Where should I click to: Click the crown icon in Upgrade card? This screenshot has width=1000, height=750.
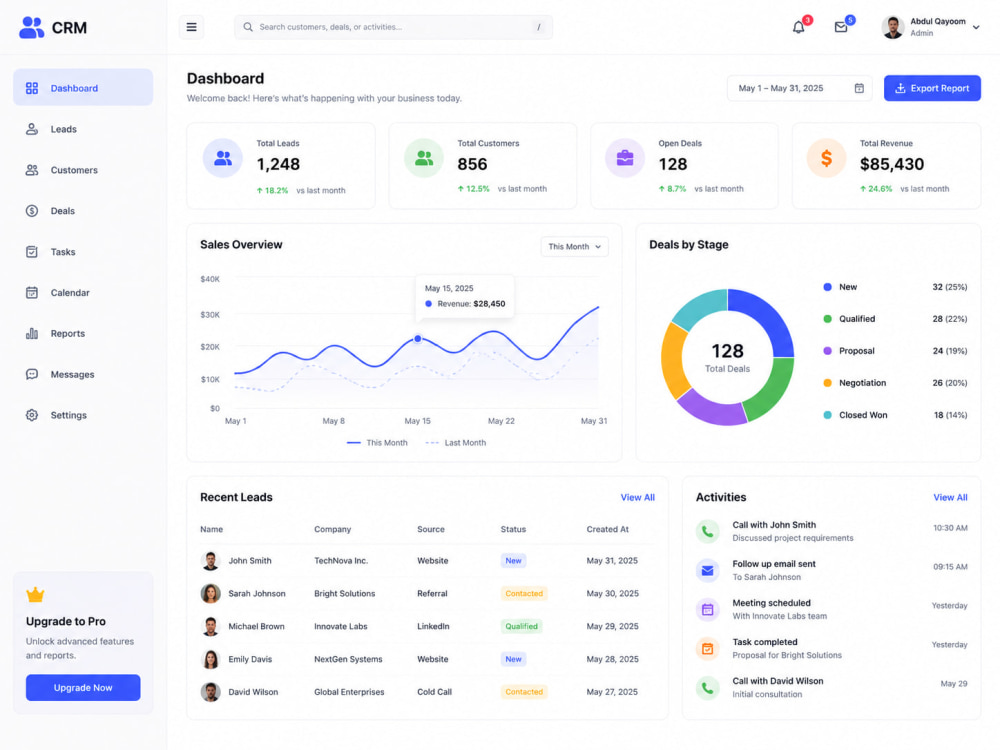coord(35,595)
